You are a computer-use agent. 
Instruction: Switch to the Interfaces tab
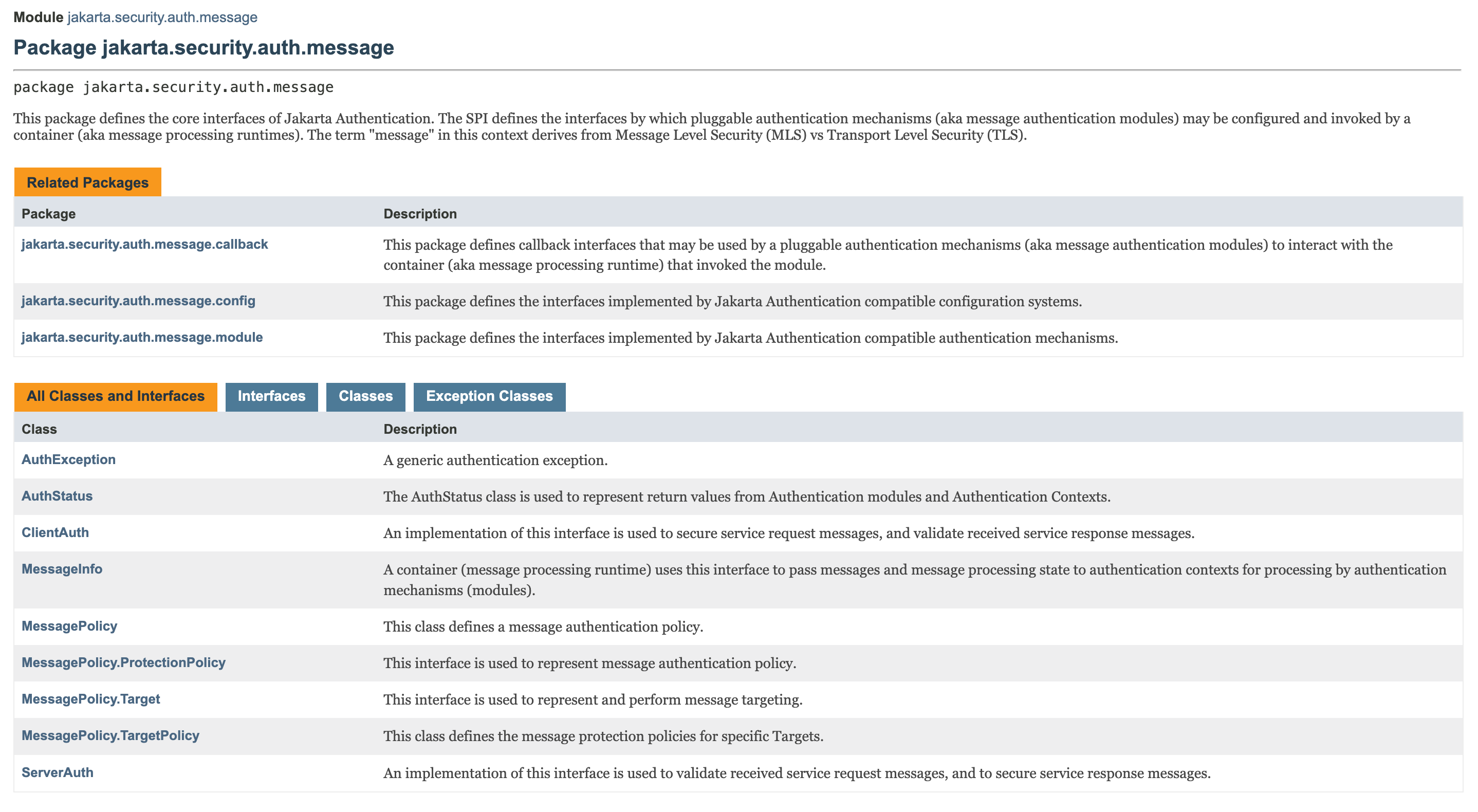pos(271,397)
